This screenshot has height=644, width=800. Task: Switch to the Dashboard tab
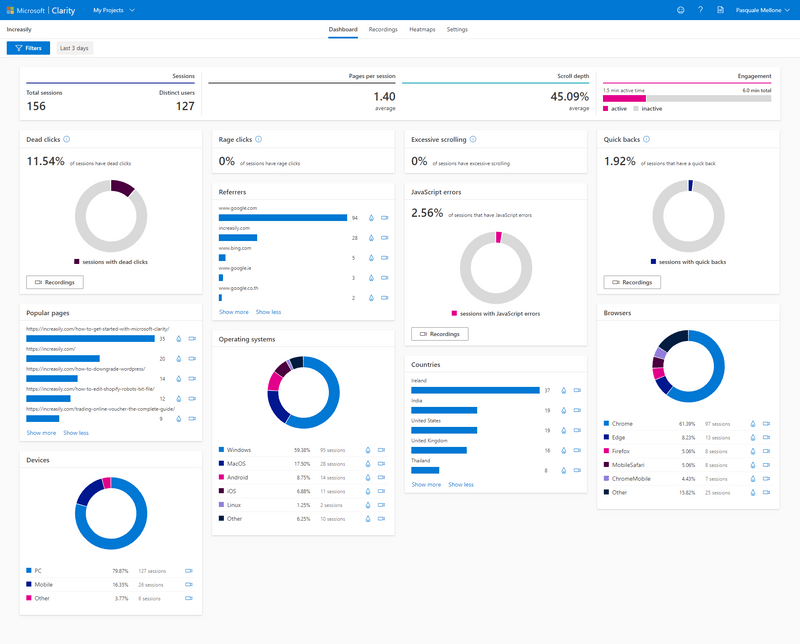(343, 30)
